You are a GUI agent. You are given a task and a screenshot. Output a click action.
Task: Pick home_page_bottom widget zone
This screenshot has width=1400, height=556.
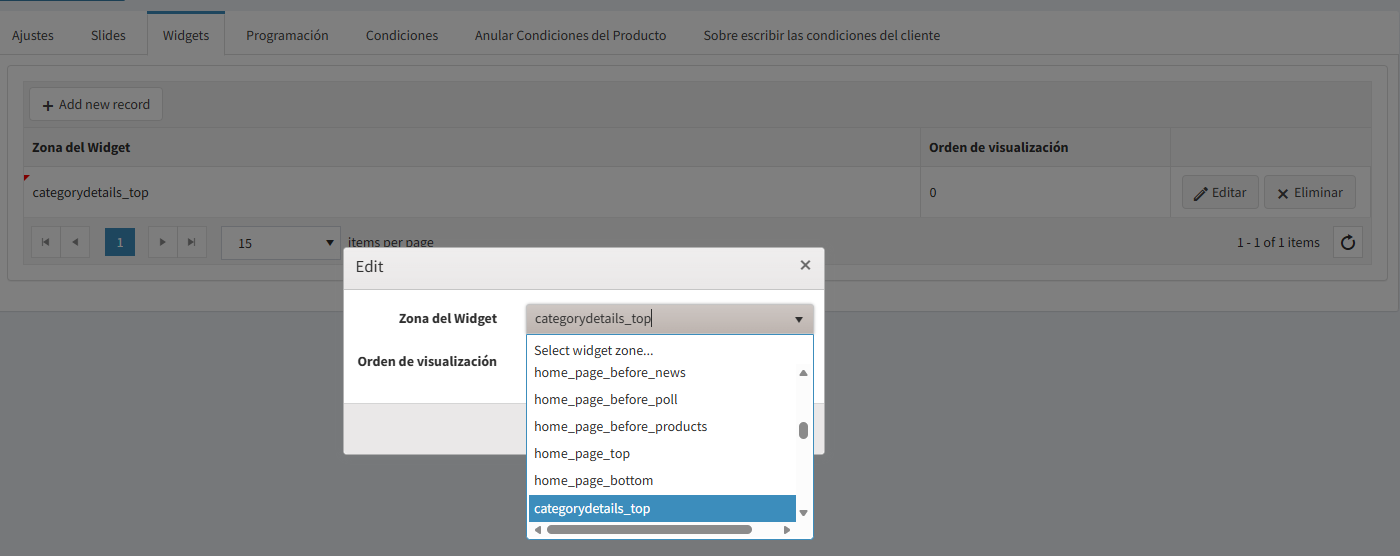click(593, 481)
